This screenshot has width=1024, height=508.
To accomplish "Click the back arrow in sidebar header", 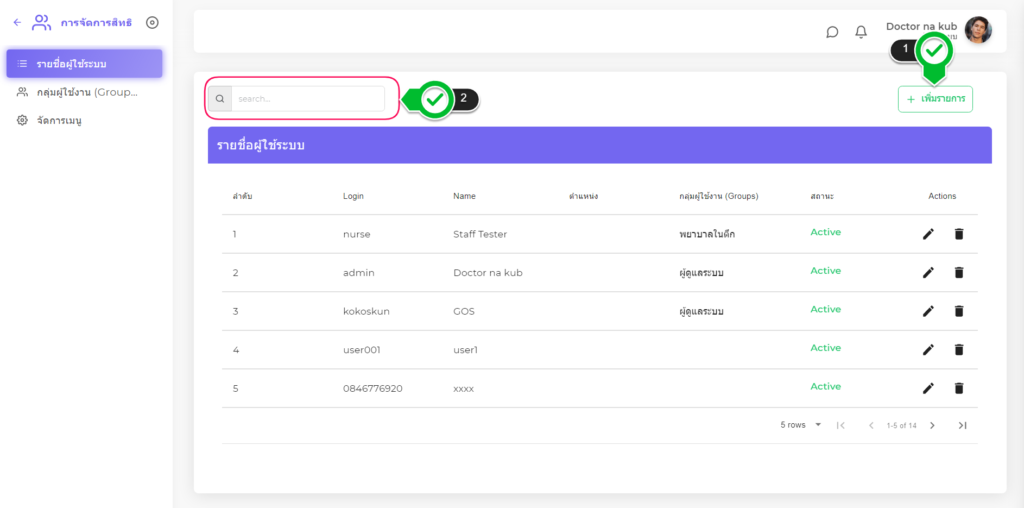I will point(17,22).
